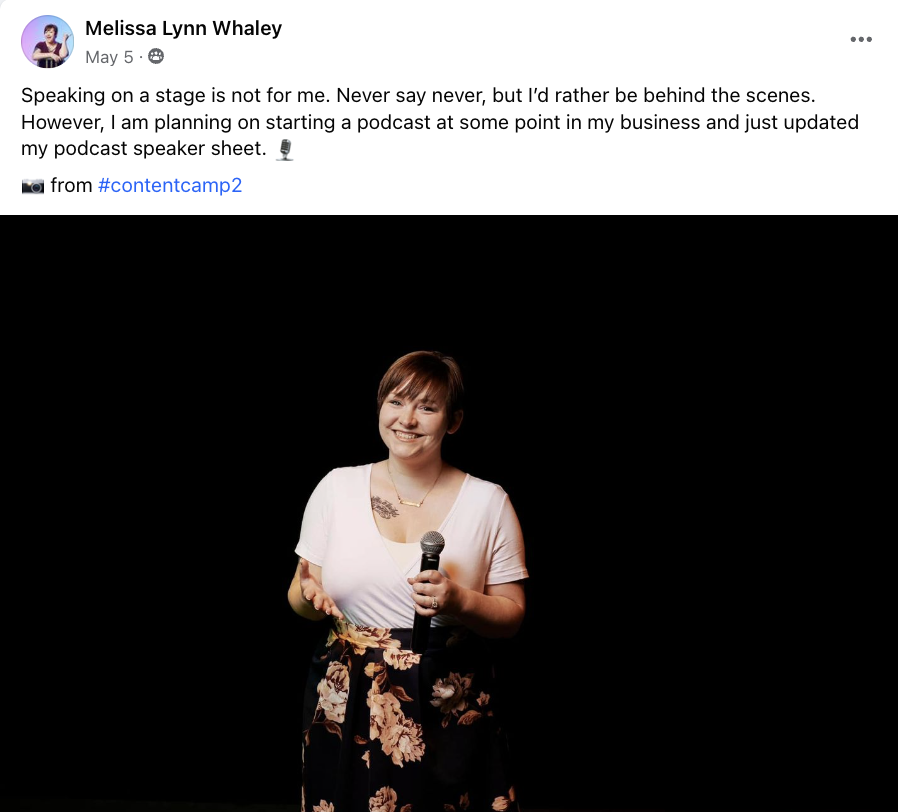
Task: Click the floral skirt in the photo
Action: click(409, 719)
